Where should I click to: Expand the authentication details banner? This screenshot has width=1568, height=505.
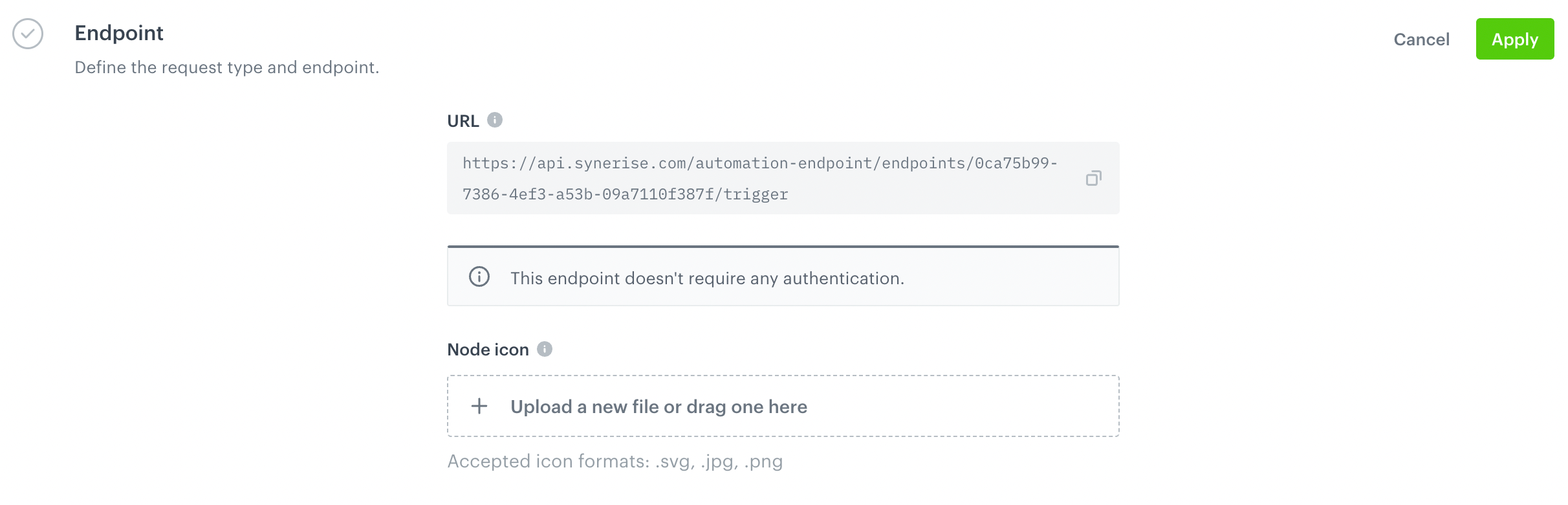pyautogui.click(x=783, y=276)
